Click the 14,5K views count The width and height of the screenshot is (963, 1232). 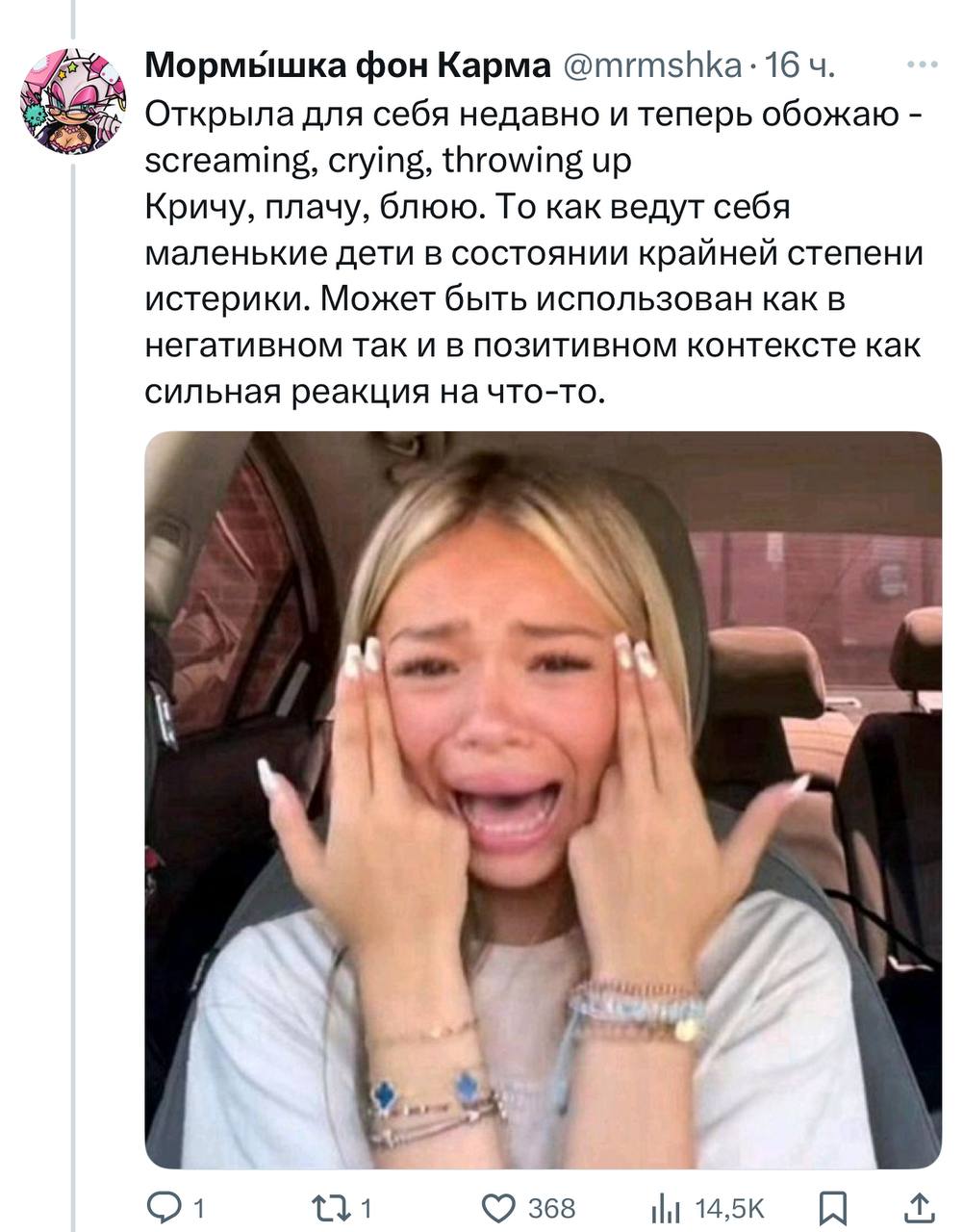728,1209
